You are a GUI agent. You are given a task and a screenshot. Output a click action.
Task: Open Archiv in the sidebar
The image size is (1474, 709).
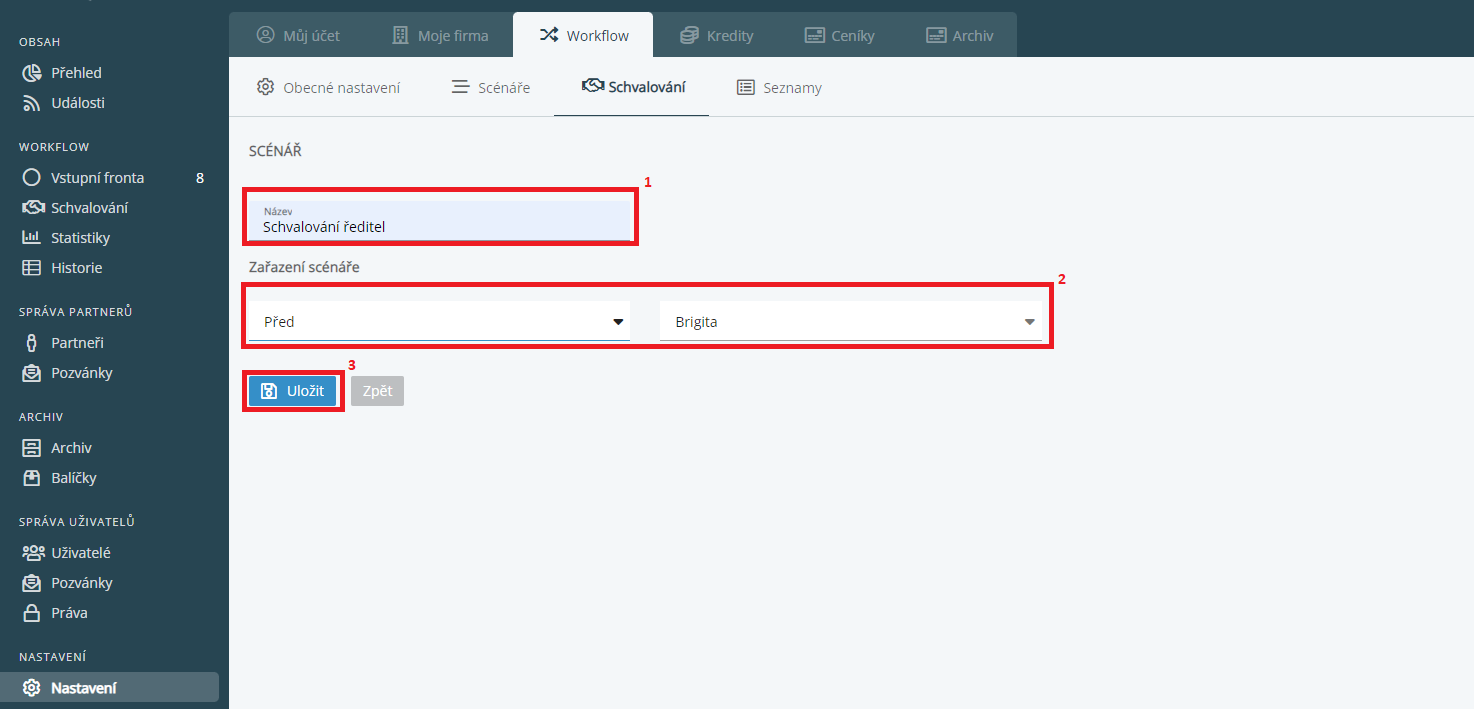click(x=71, y=448)
